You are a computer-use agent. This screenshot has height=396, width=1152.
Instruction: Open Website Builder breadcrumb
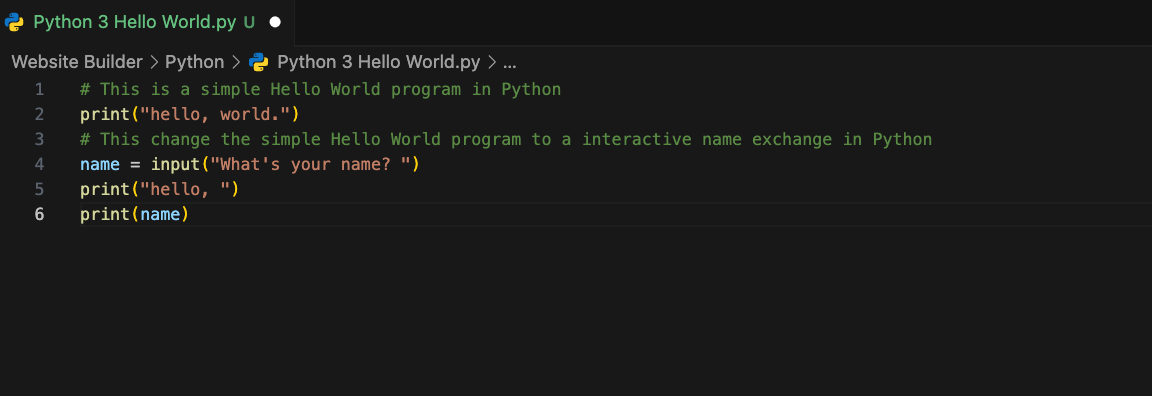pos(77,62)
